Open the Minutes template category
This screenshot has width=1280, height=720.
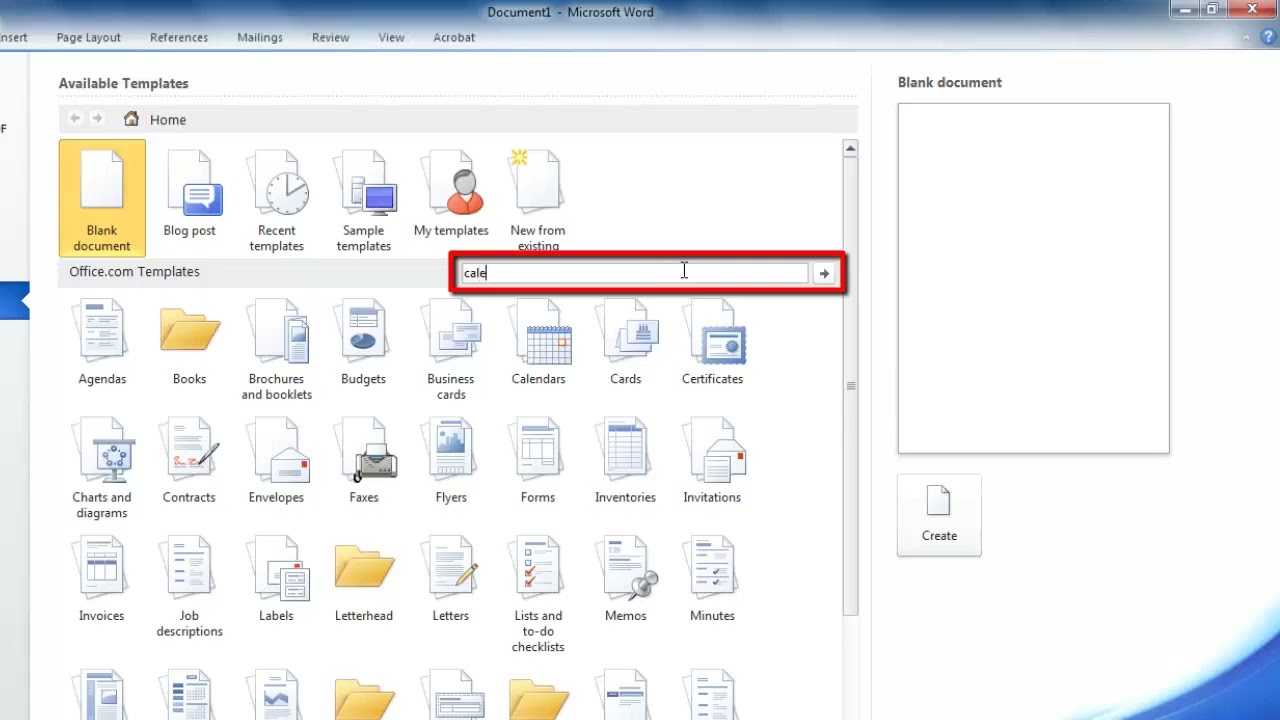(x=712, y=579)
